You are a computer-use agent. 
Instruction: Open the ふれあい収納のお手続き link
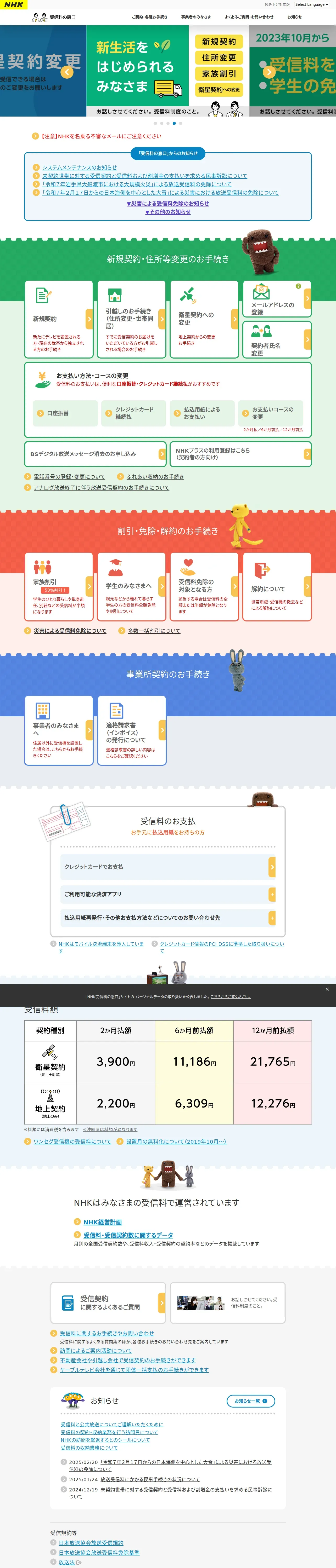(155, 477)
